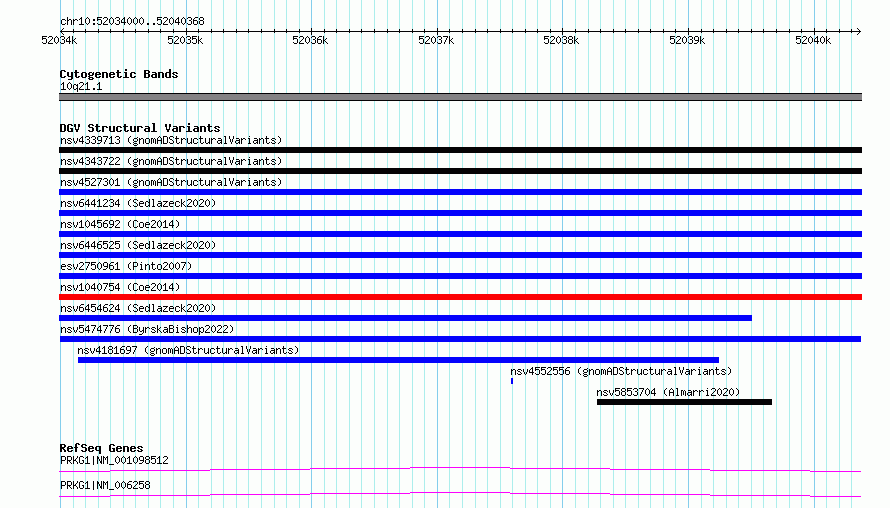Select the nsv1045692 Coe2014 bar
890x508 pixels.
pos(460,234)
